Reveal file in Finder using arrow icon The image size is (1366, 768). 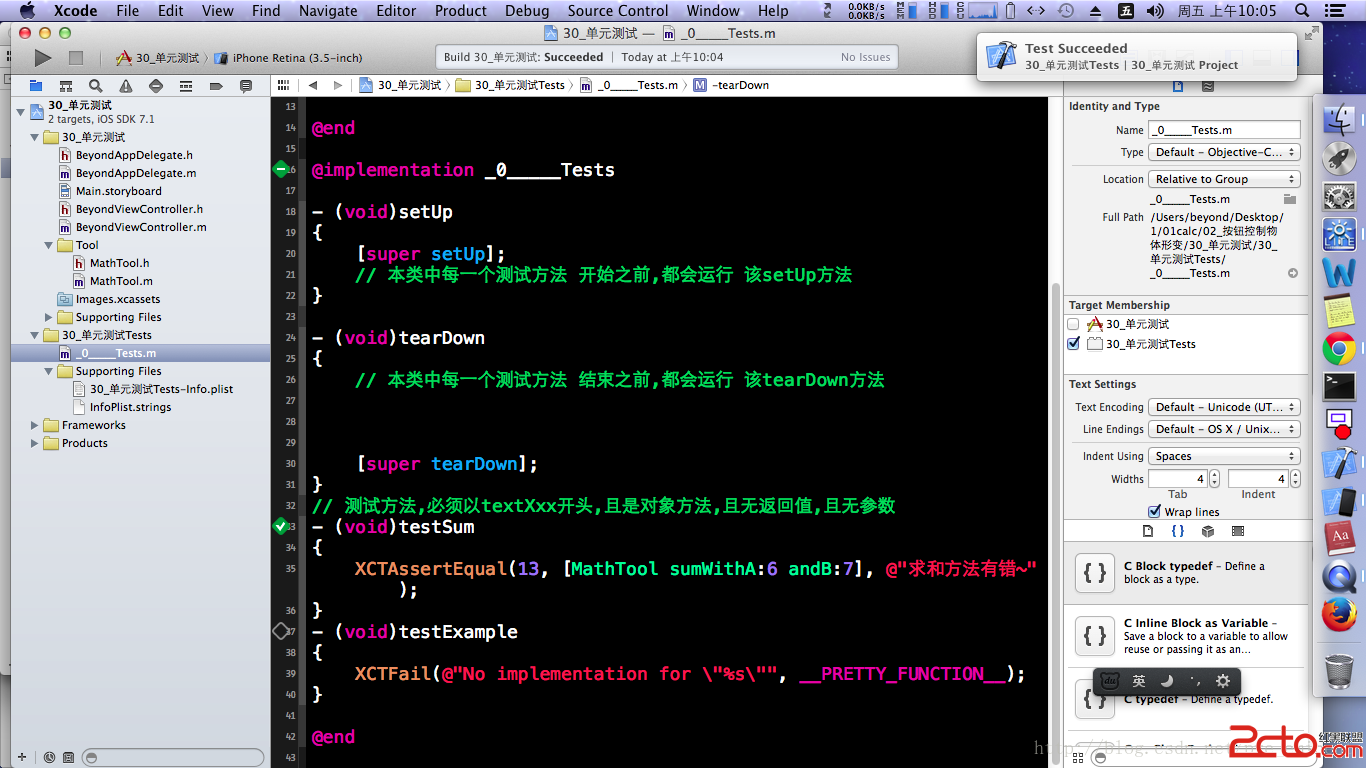(x=1292, y=273)
